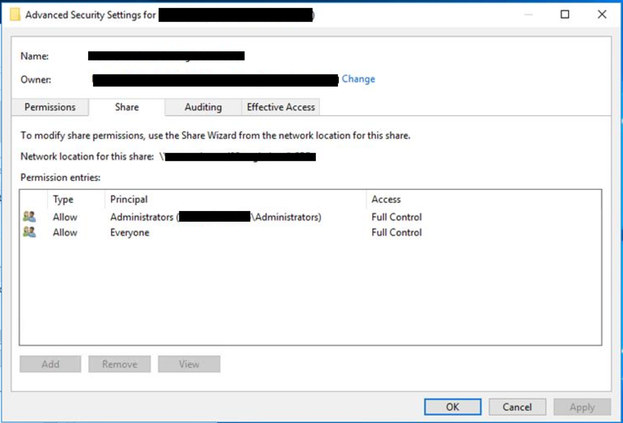This screenshot has width=623, height=423.
Task: Select the Everyone permission entry name
Action: 130,233
